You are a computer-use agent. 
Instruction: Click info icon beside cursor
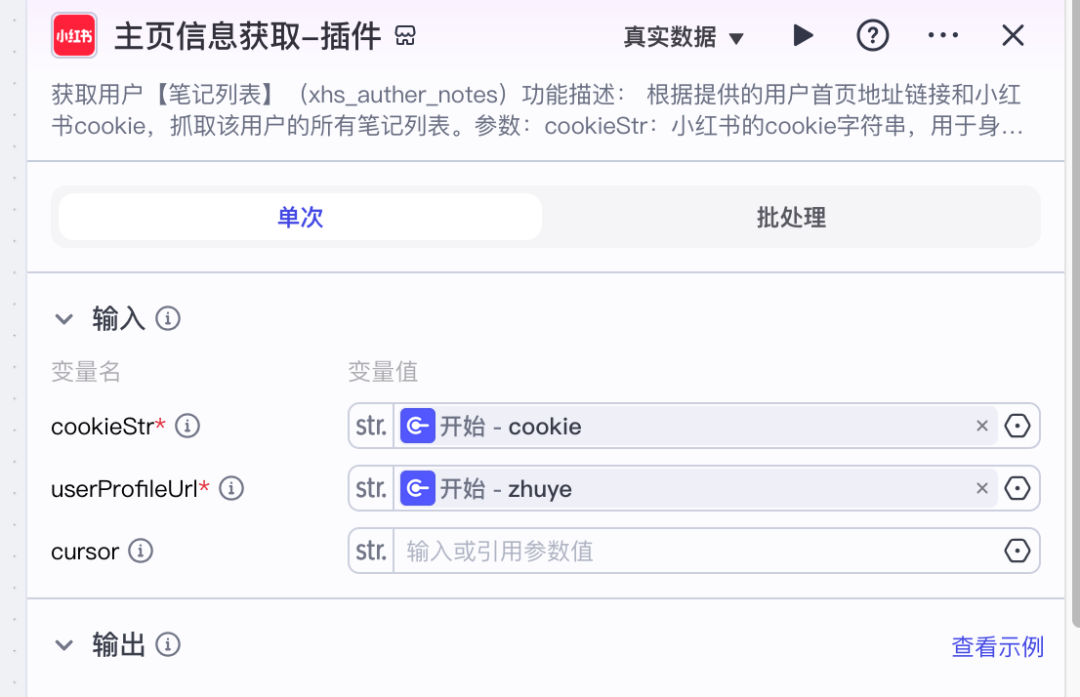[141, 551]
